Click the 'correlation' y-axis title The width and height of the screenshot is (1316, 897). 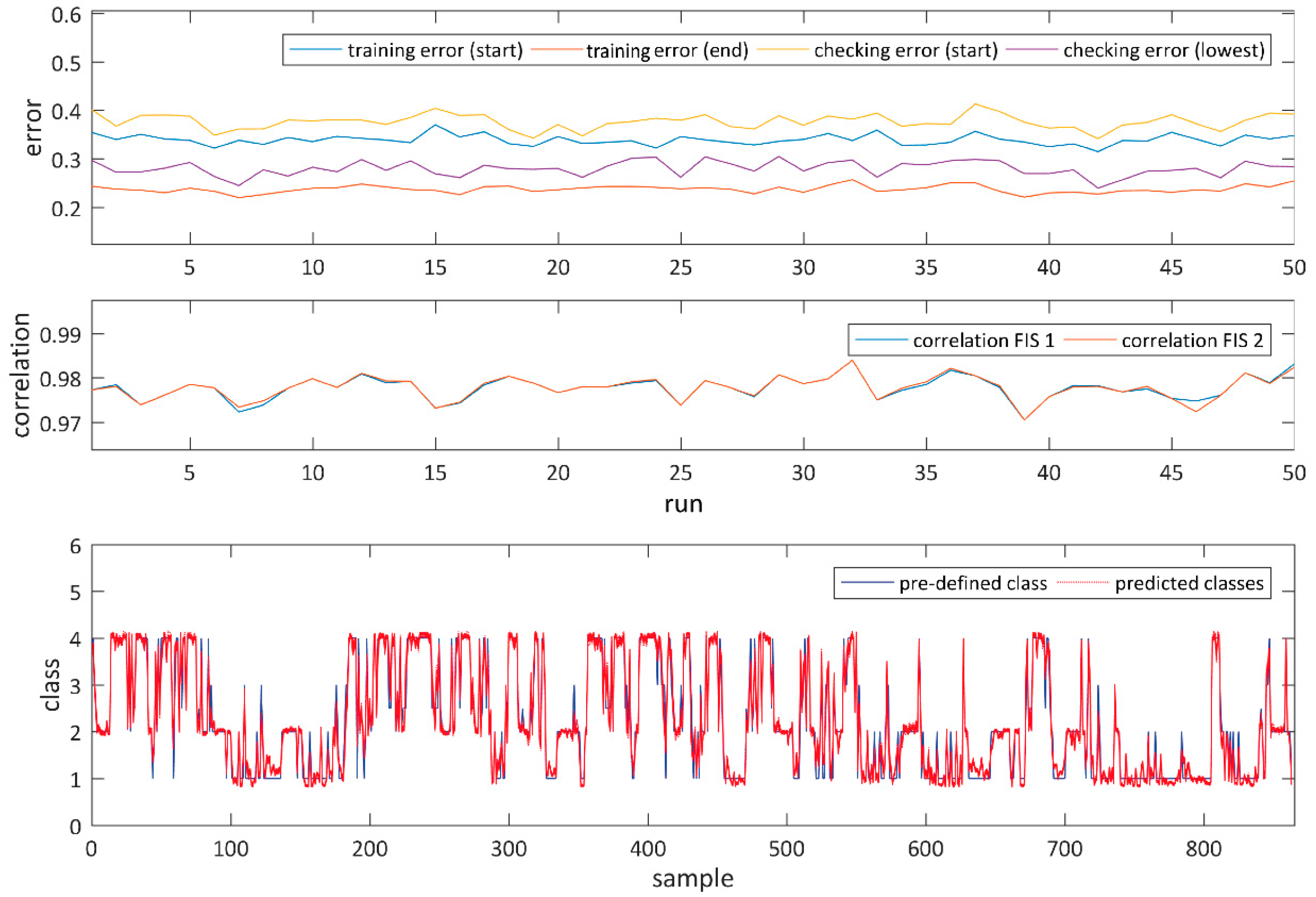pyautogui.click(x=21, y=375)
